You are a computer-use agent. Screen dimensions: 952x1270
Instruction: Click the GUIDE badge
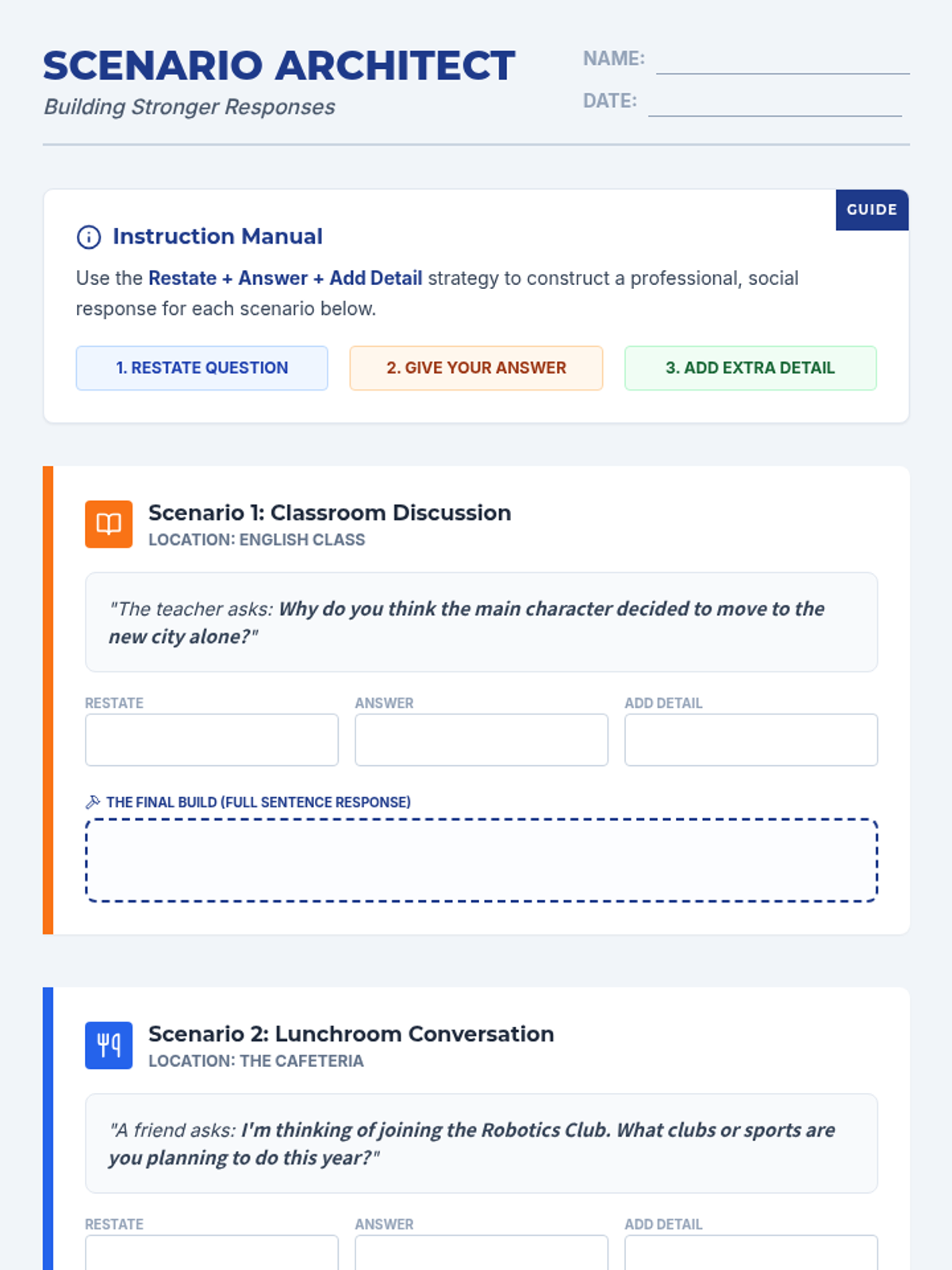click(x=872, y=210)
